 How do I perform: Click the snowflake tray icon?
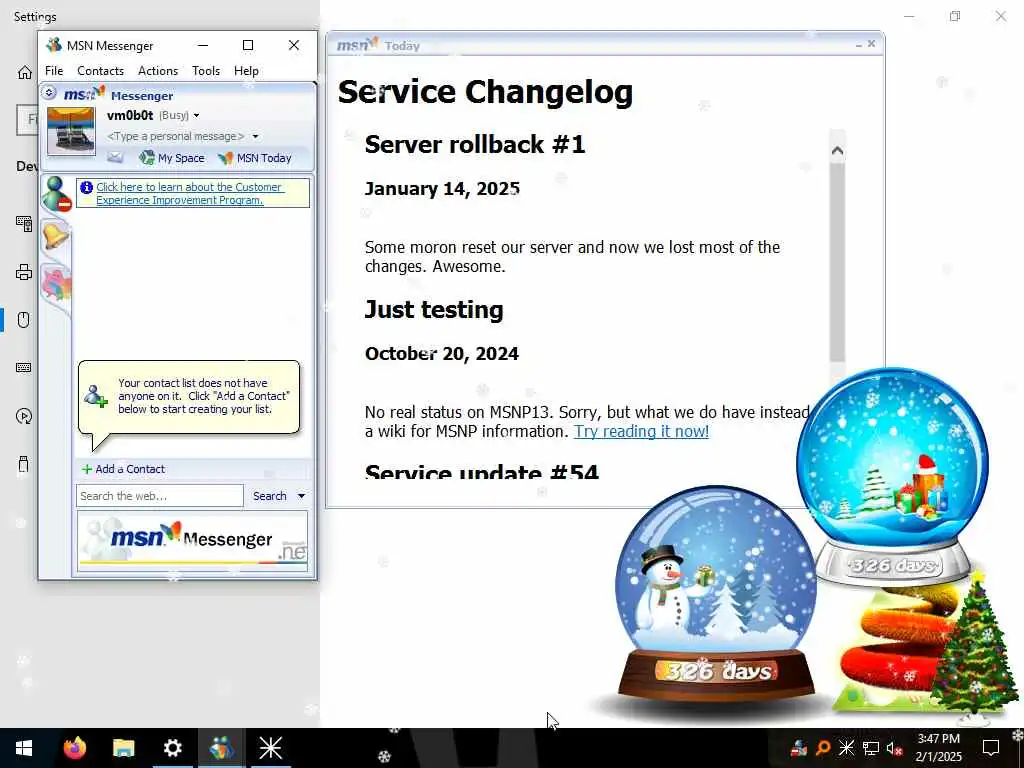coord(846,748)
